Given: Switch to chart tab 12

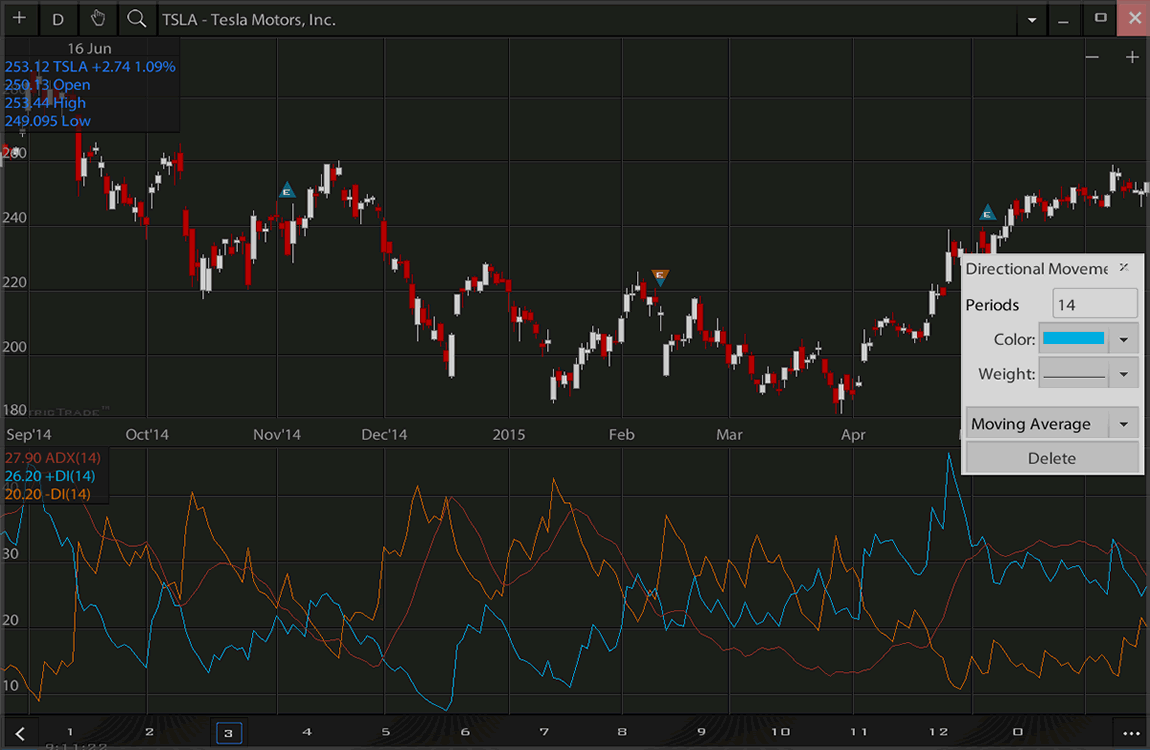Looking at the screenshot, I should point(939,732).
